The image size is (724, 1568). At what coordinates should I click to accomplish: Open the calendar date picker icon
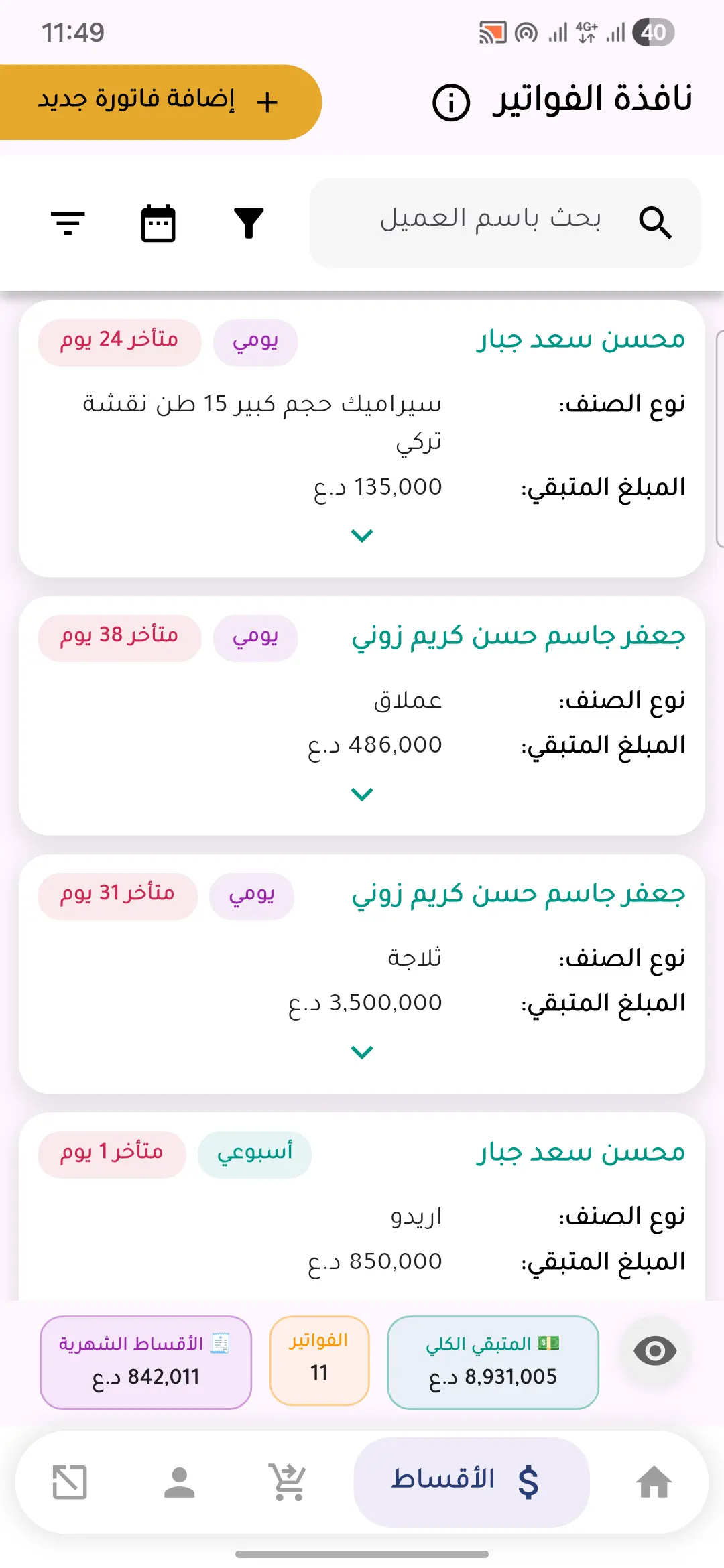click(x=158, y=223)
